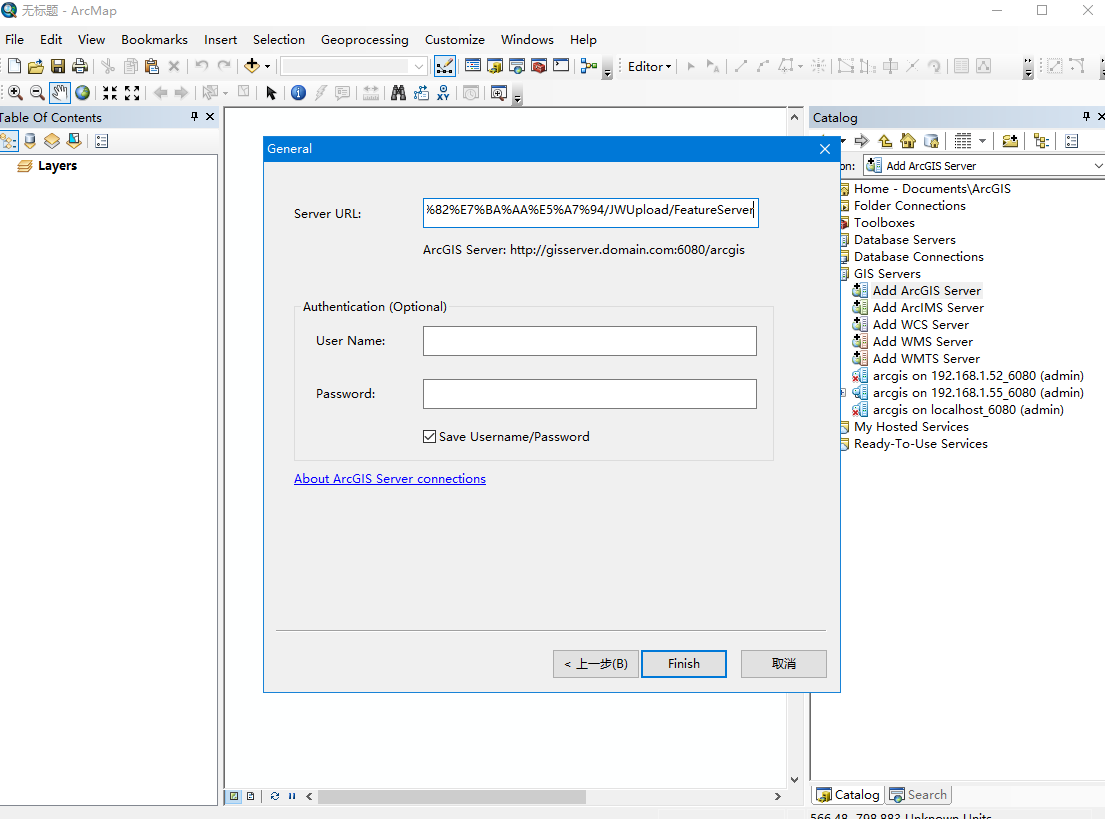Screen dimensions: 1105x819
Task: Toggle Save Username/Password checkbox
Action: (x=429, y=436)
